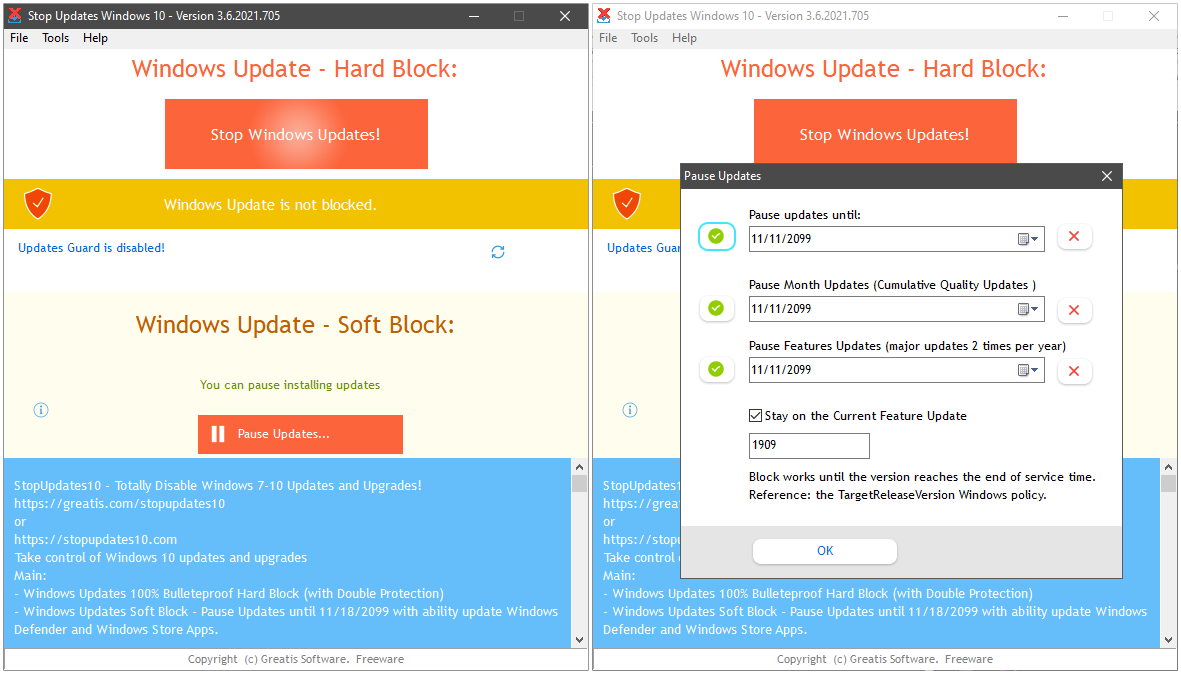The image size is (1181, 674).
Task: Click scroll up arrow in right window info panel
Action: pos(1168,467)
